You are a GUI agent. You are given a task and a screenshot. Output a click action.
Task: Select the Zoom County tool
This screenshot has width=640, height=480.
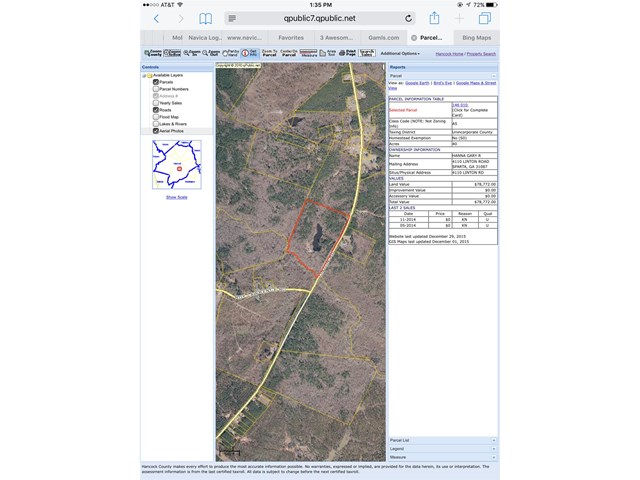pyautogui.click(x=153, y=53)
